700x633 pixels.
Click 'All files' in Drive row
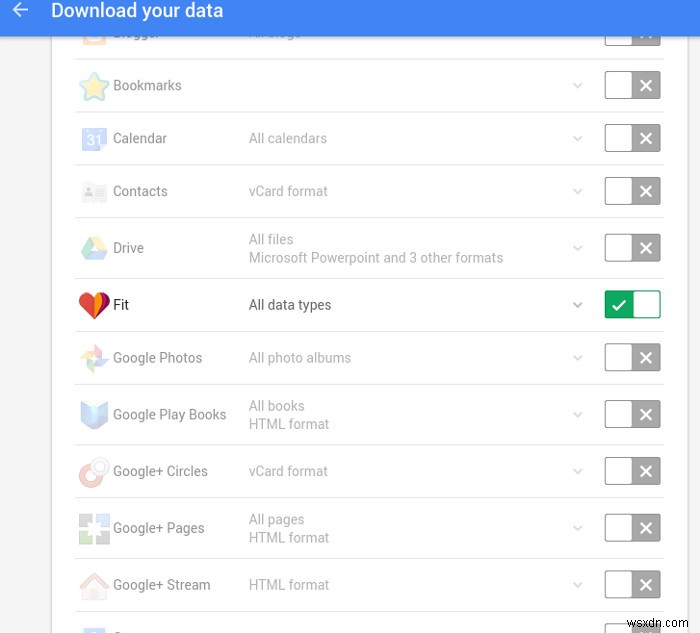coord(271,240)
